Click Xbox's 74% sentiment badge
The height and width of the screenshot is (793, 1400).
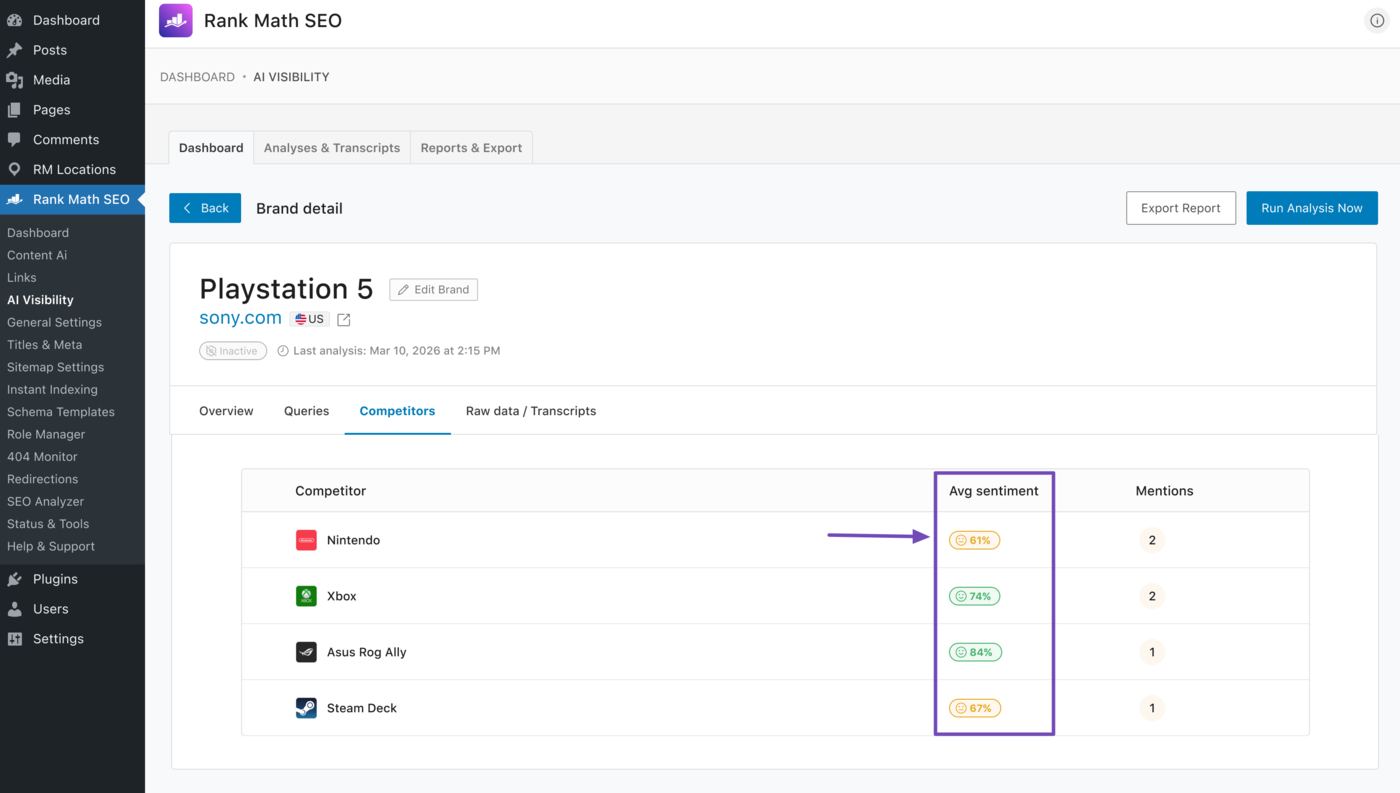pyautogui.click(x=974, y=596)
